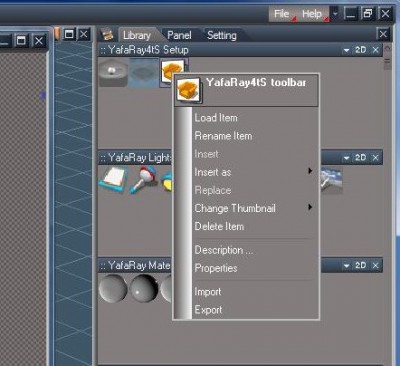This screenshot has height=366, width=400.
Task: Click the library browser icon beside Library tab
Action: point(107,35)
